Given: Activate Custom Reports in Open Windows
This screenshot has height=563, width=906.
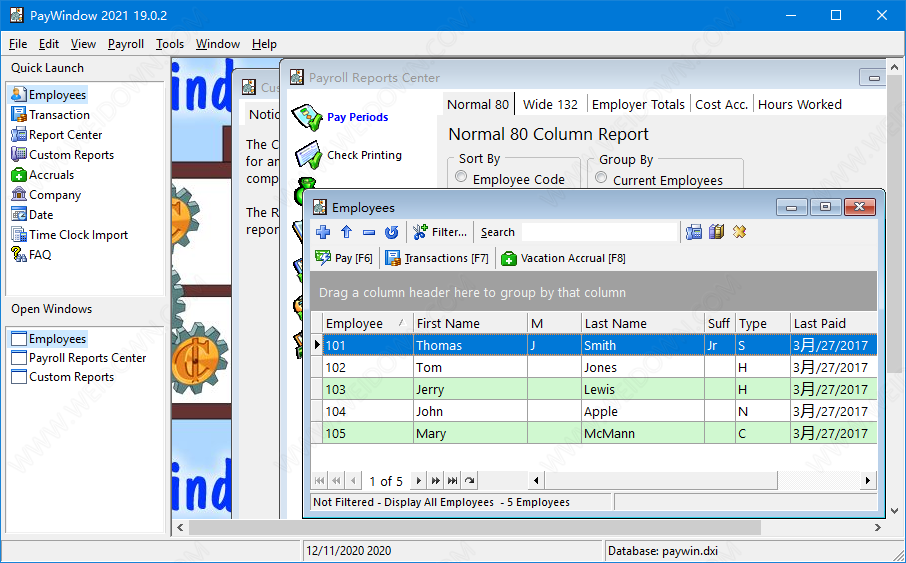Looking at the screenshot, I should [62, 377].
